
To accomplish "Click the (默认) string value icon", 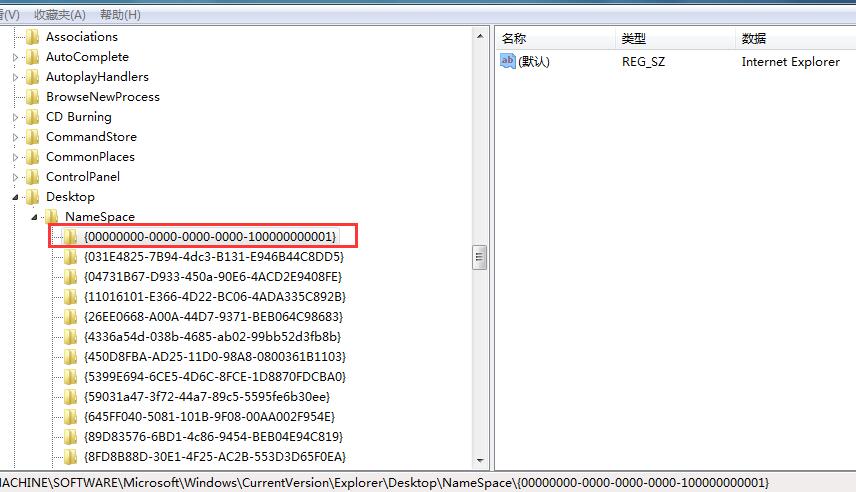I will [x=508, y=62].
